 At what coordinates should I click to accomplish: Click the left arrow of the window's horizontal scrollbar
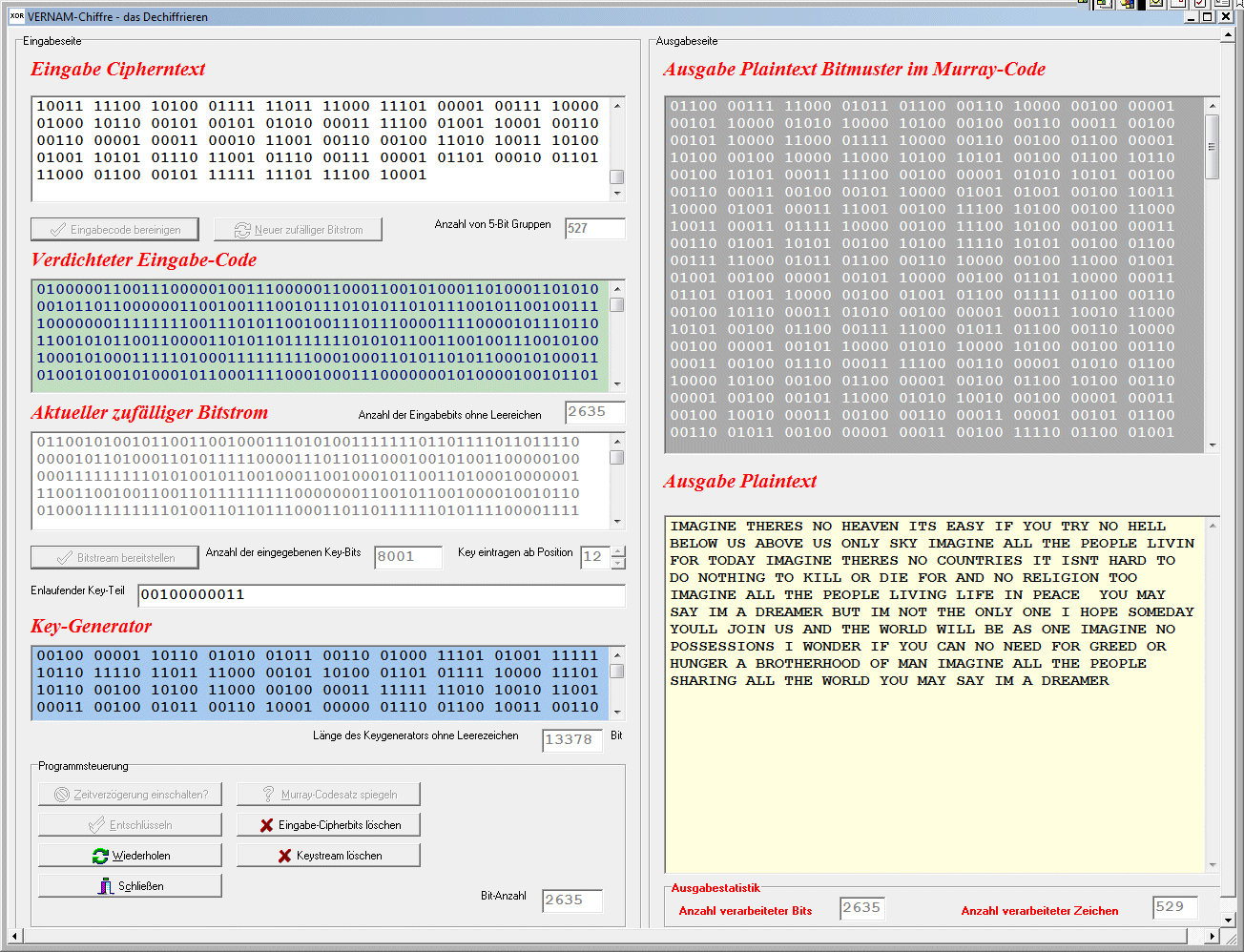(x=13, y=937)
